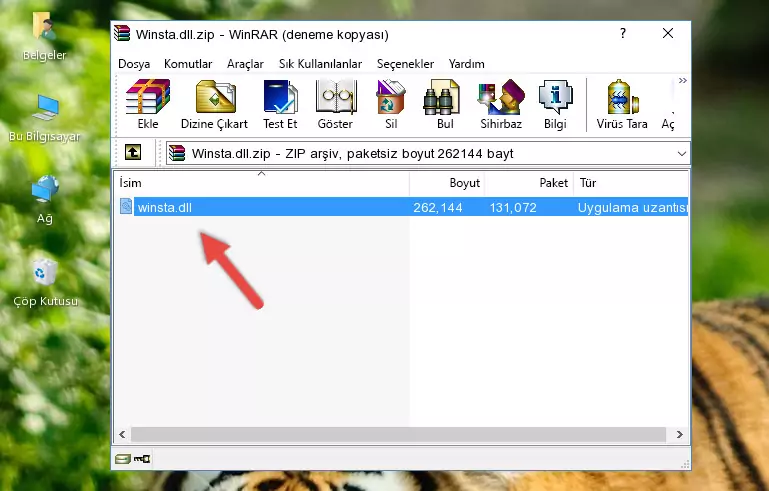Viewport: 769px width, 491px height.
Task: Open the Komutlar menu
Action: coord(188,64)
